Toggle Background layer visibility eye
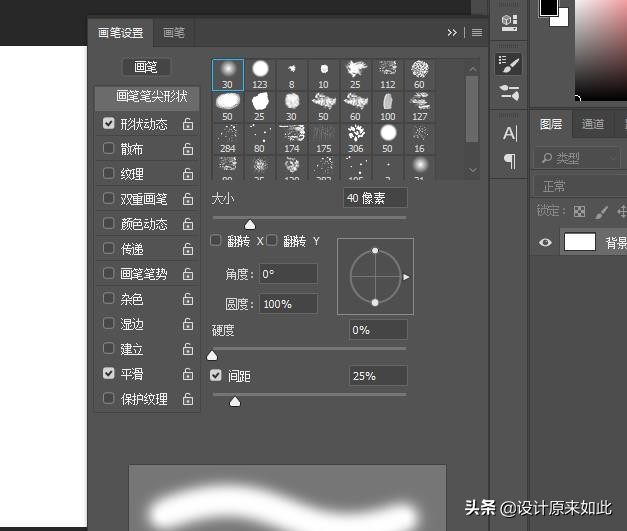This screenshot has height=531, width=627. 545,242
